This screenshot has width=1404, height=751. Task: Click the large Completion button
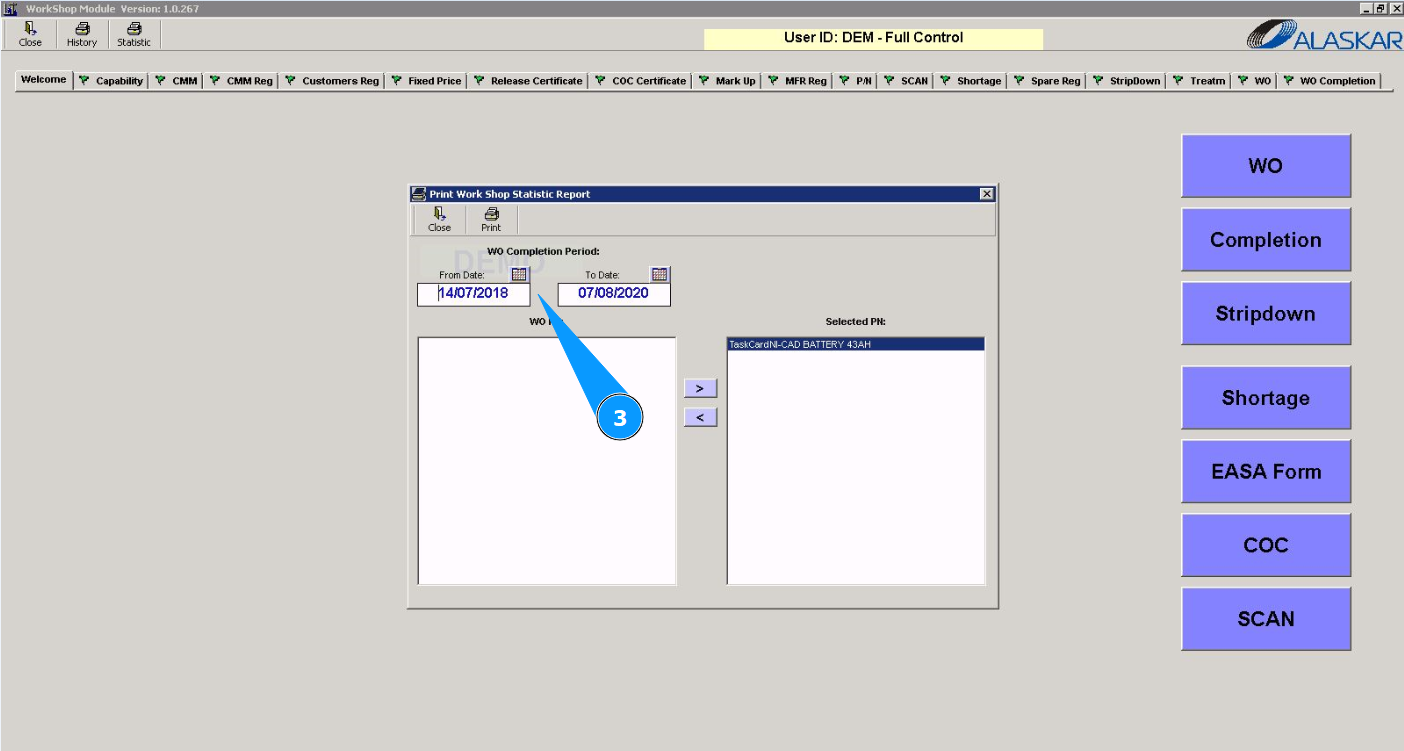coord(1266,240)
